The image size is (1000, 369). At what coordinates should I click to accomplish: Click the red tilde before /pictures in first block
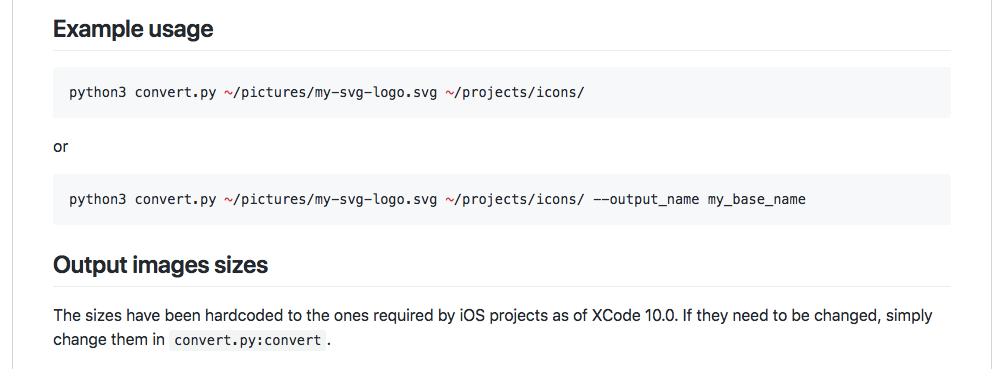(x=228, y=92)
